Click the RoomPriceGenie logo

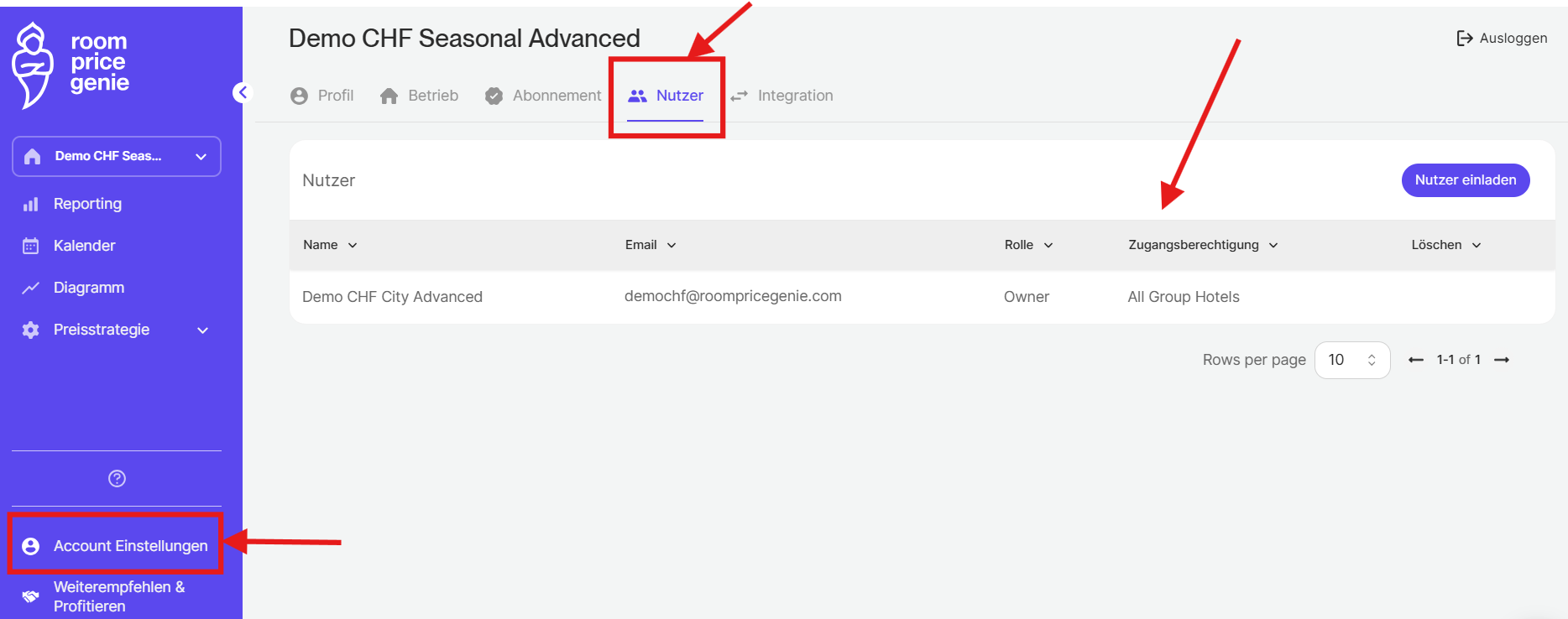pyautogui.click(x=71, y=65)
